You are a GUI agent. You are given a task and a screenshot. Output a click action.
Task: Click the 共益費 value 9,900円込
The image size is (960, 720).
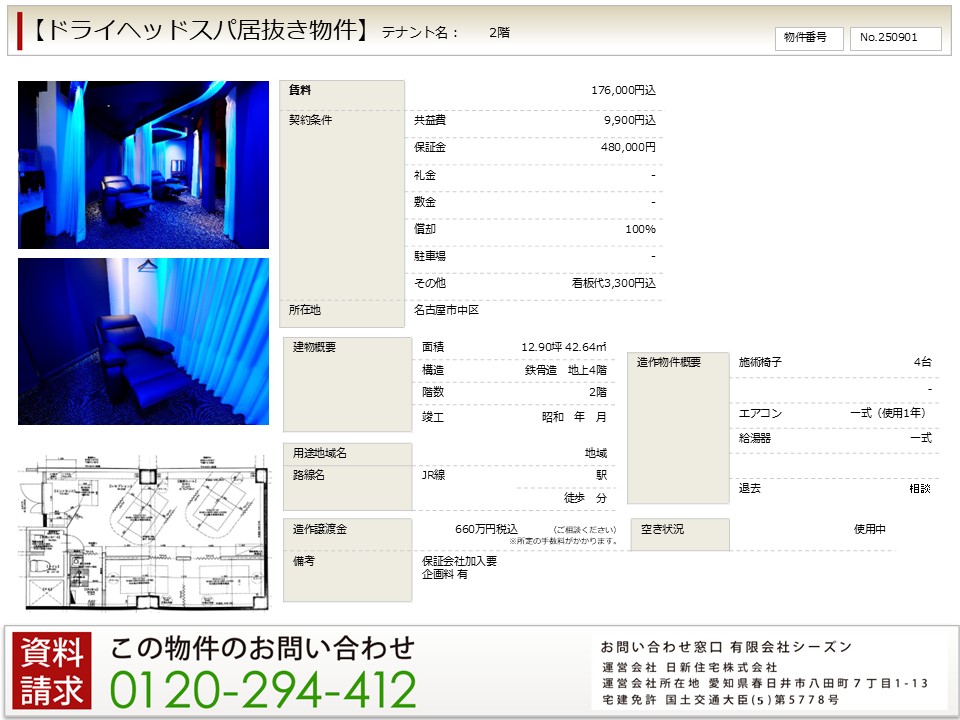click(629, 121)
